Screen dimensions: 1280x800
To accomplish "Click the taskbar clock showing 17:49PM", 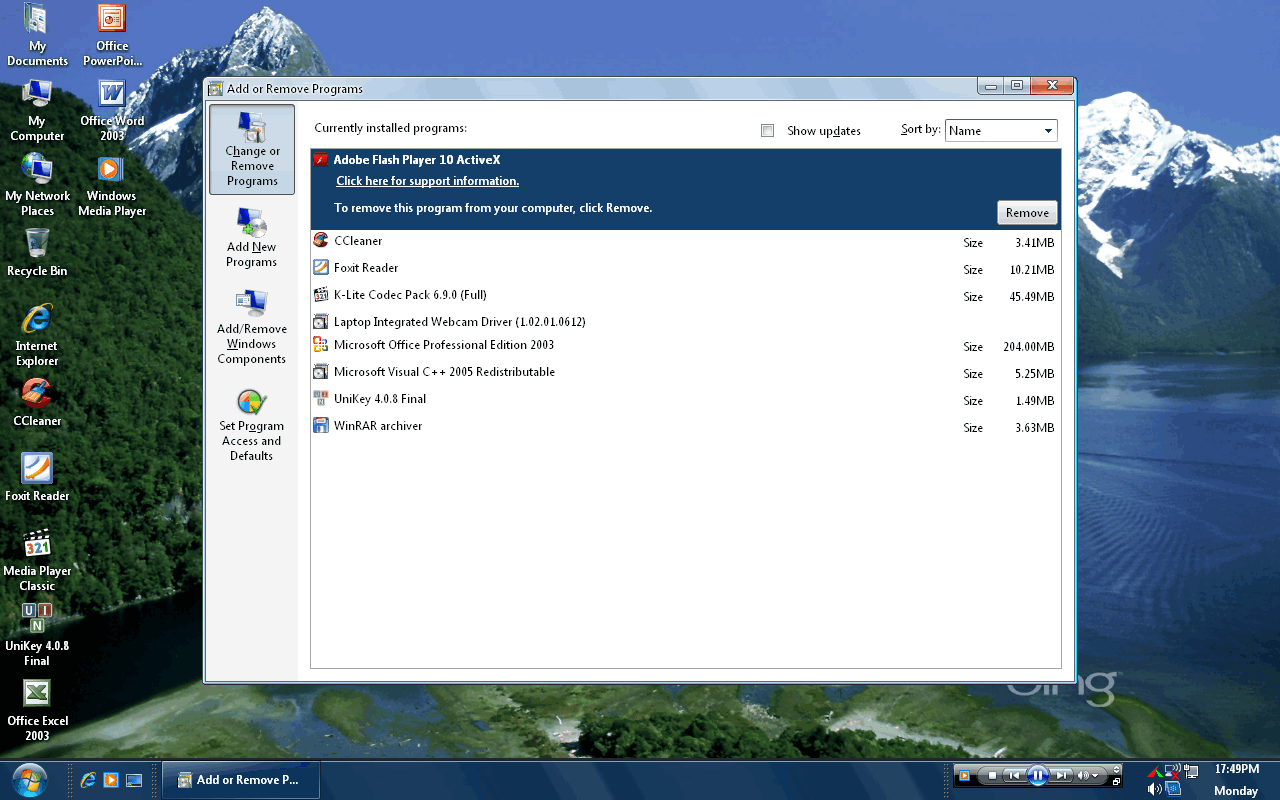I will [x=1236, y=769].
